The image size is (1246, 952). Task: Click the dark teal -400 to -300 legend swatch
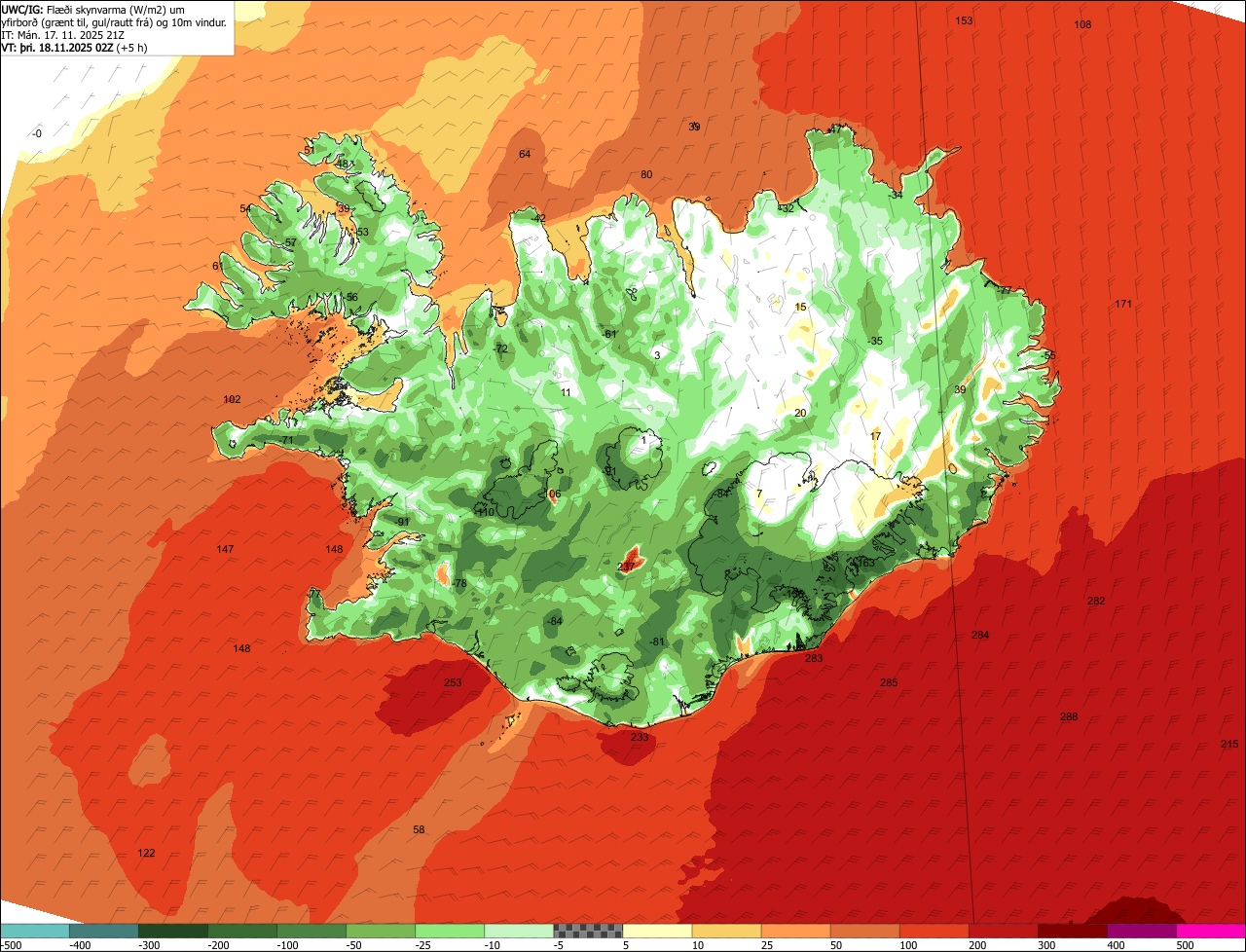tap(104, 931)
